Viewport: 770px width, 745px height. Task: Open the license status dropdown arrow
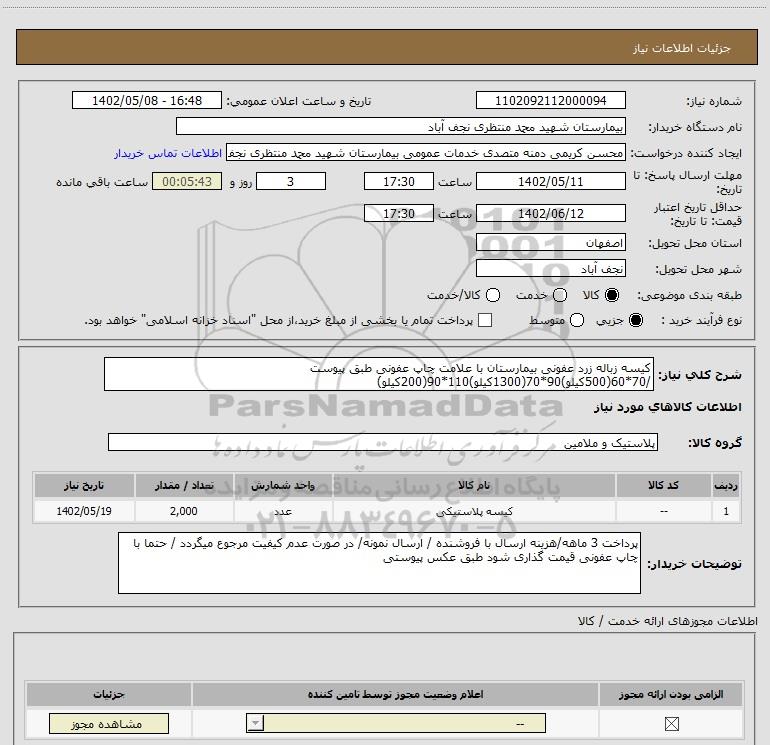tap(255, 723)
